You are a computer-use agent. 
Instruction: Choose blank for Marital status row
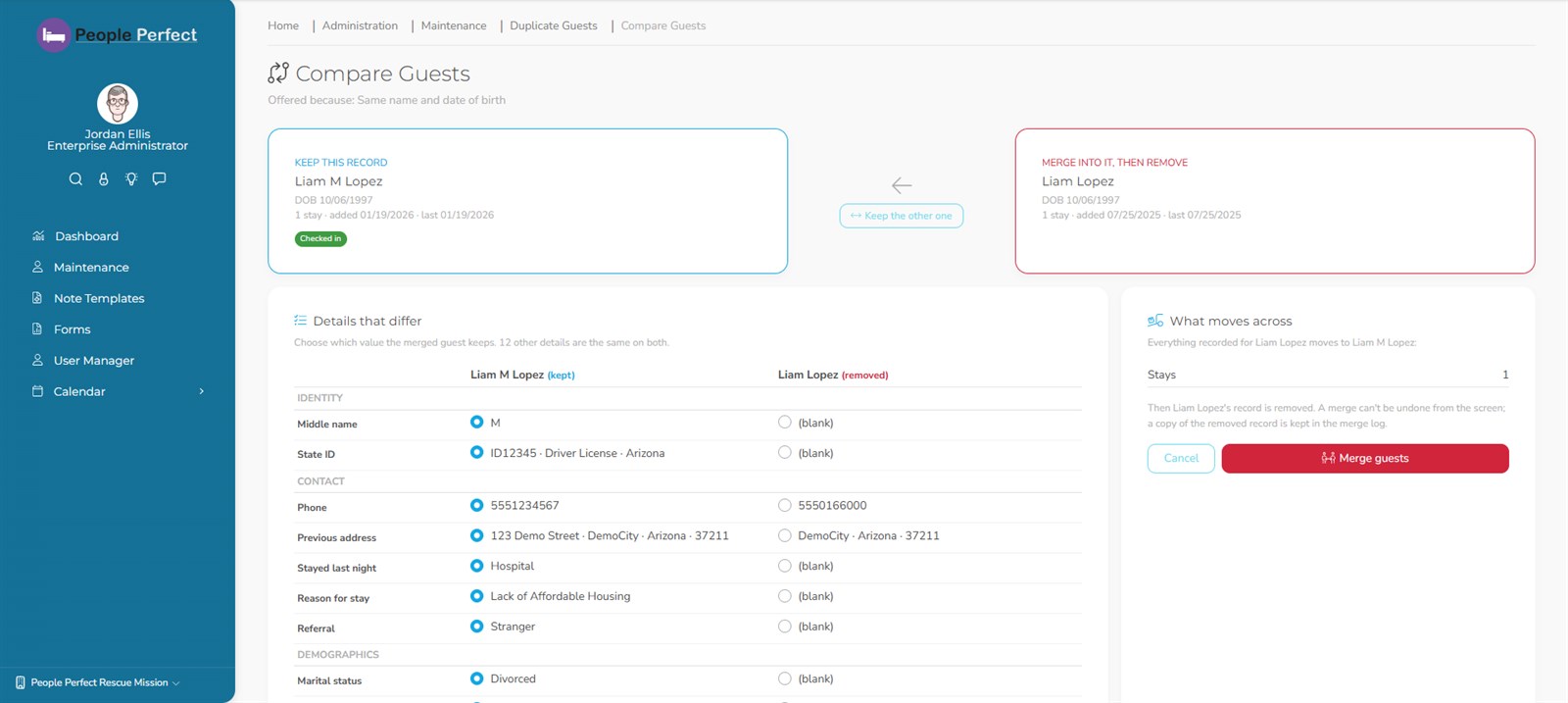[x=785, y=678]
